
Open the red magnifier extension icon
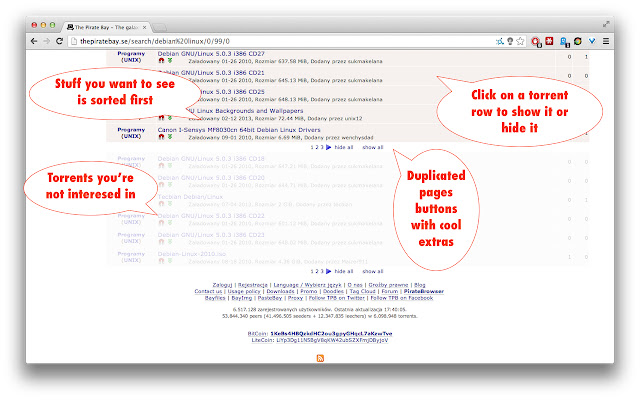(536, 41)
